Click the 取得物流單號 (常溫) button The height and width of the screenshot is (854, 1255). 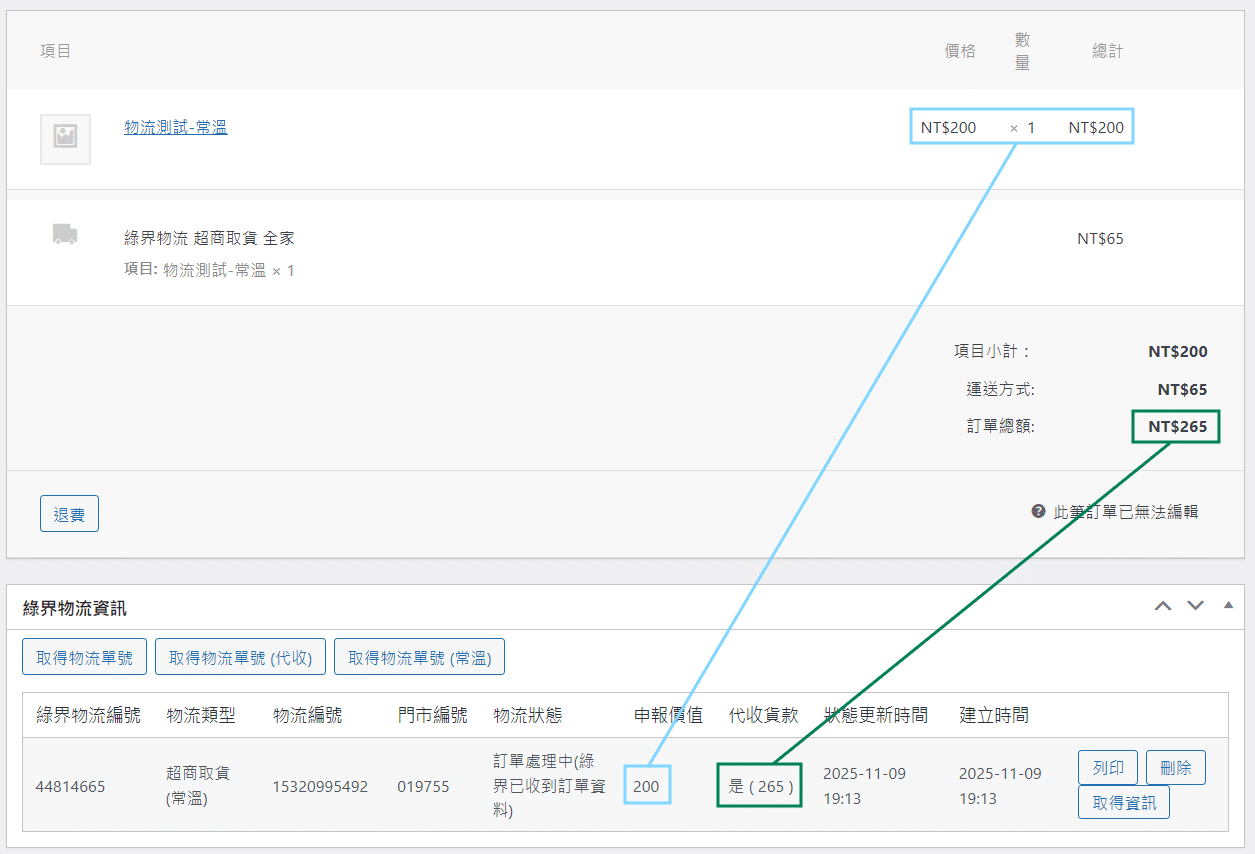point(419,657)
